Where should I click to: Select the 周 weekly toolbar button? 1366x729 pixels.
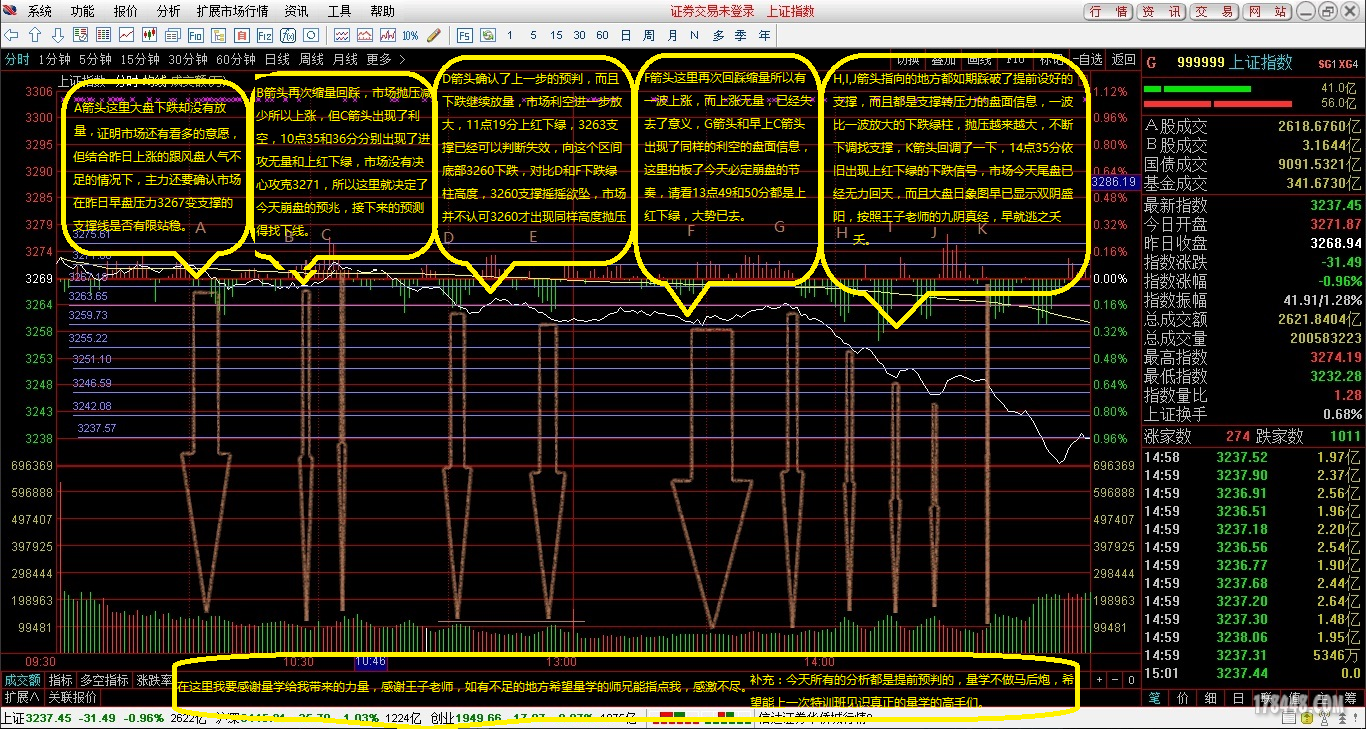click(x=648, y=35)
